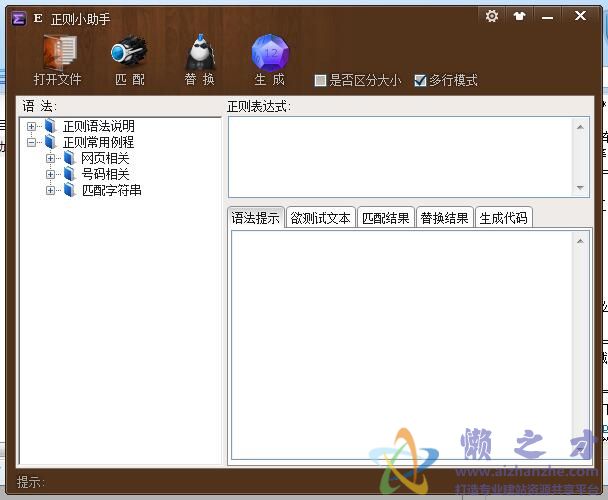
Task: Click down arrow of 正则表达式 scrollbar
Action: (580, 188)
